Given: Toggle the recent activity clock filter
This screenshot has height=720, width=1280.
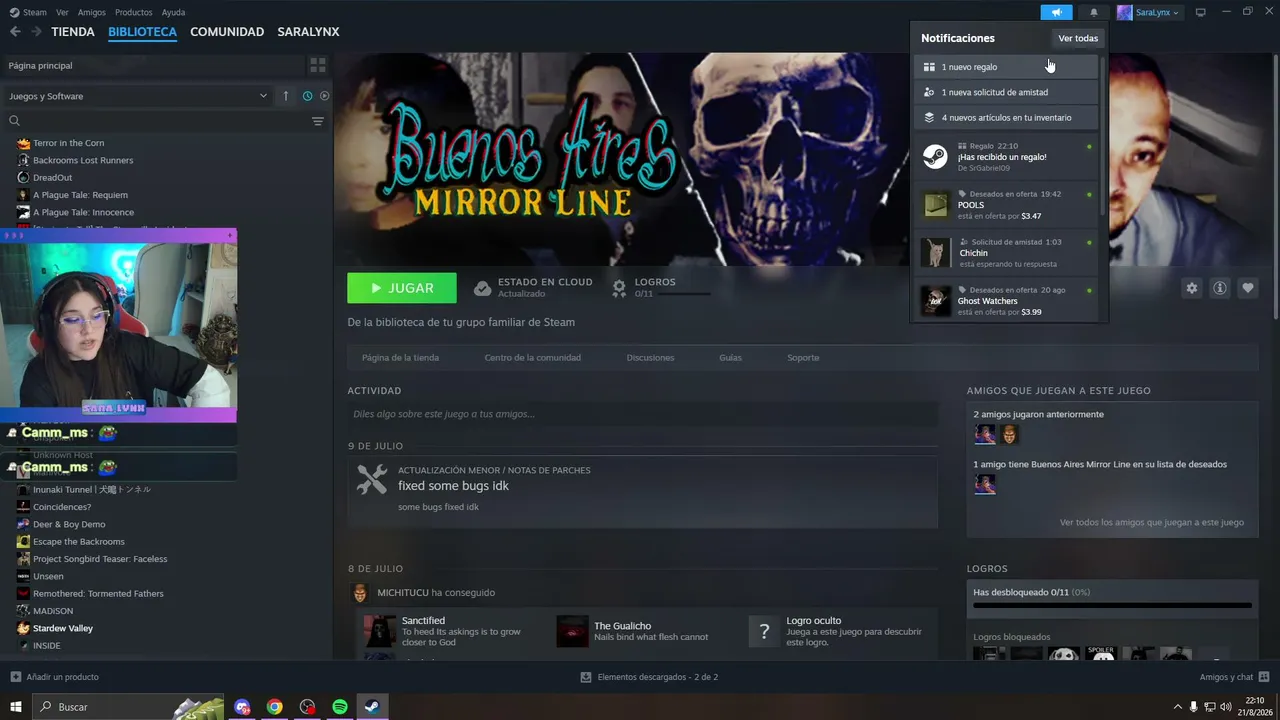Looking at the screenshot, I should click(307, 96).
